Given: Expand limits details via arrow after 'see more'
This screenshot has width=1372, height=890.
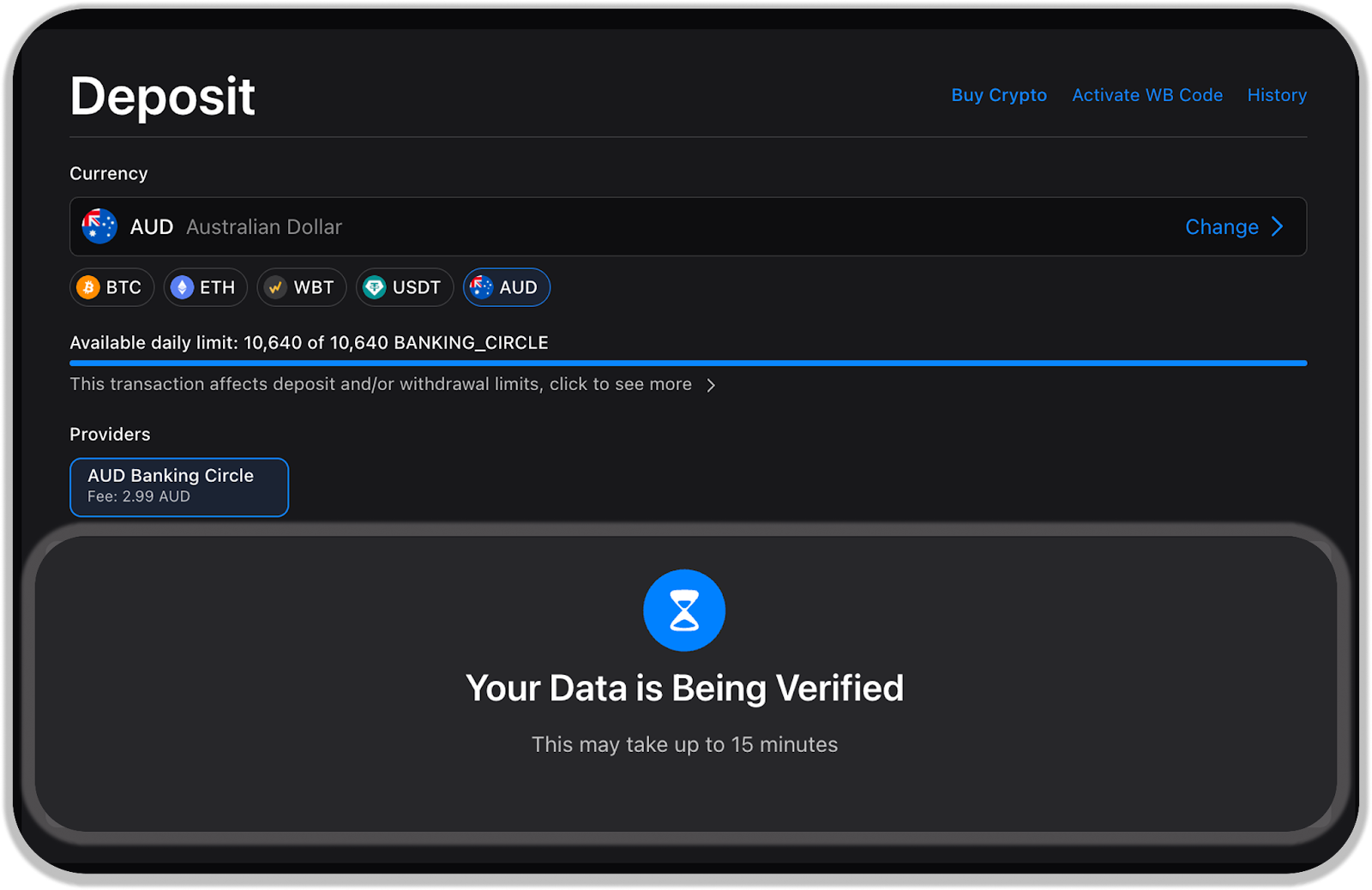Looking at the screenshot, I should 711,385.
